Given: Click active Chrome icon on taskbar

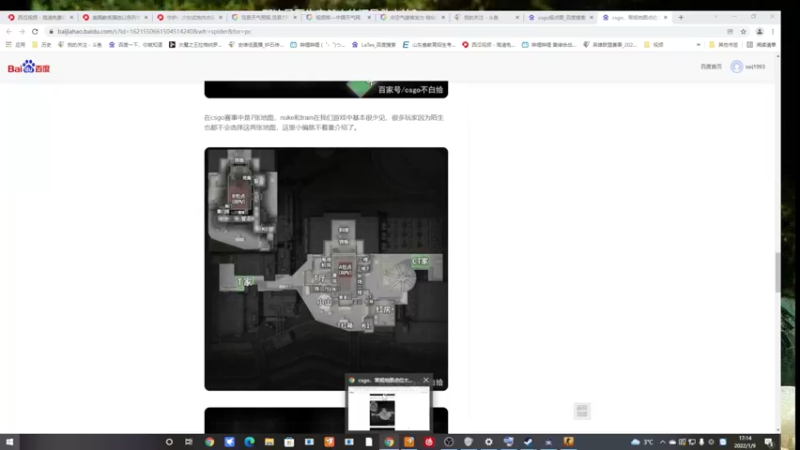Looking at the screenshot, I should 389,442.
